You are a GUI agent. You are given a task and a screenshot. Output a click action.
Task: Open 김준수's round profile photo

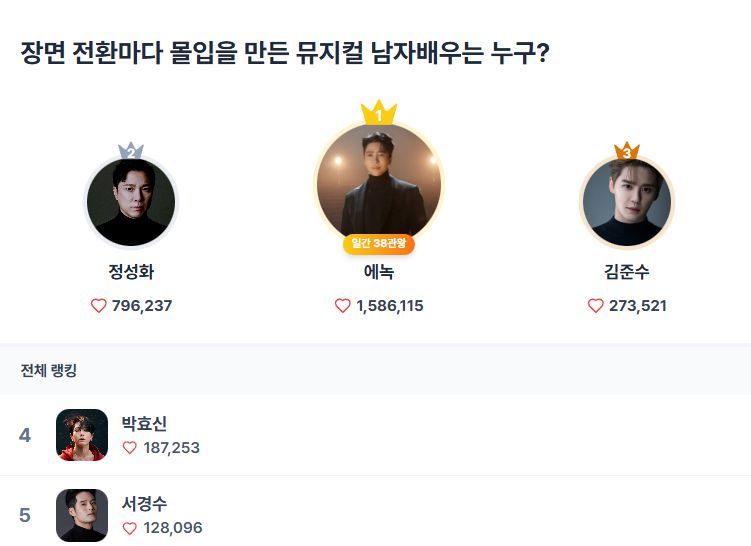pos(627,203)
